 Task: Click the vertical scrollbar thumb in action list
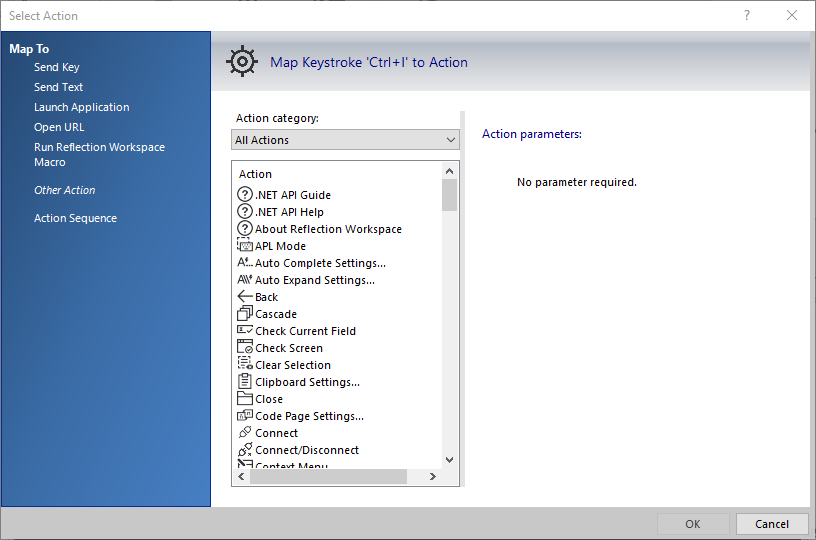tap(450, 195)
